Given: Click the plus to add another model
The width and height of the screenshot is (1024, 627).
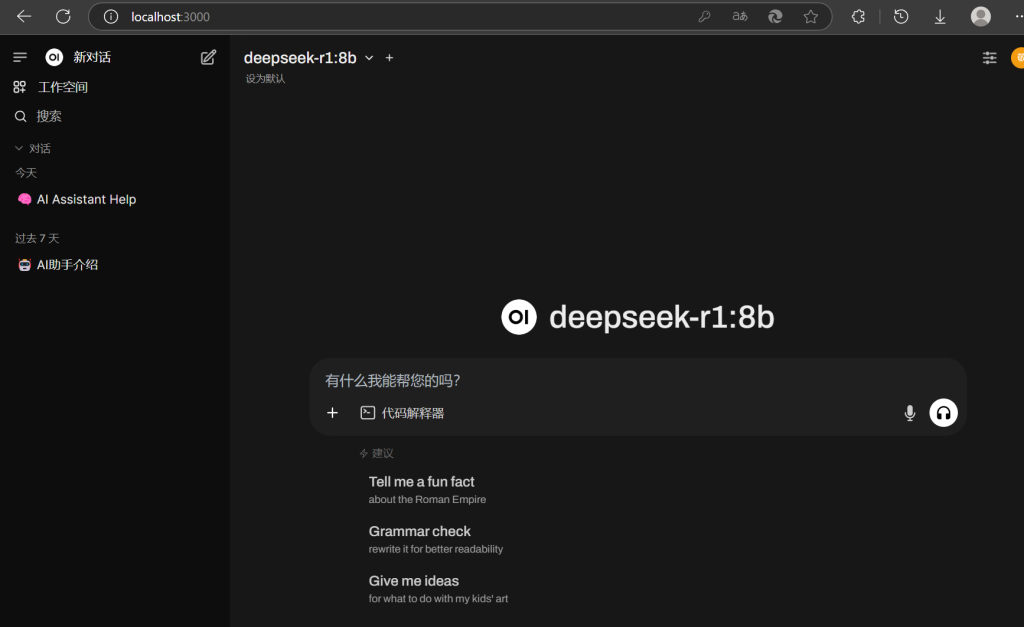Looking at the screenshot, I should (x=389, y=57).
